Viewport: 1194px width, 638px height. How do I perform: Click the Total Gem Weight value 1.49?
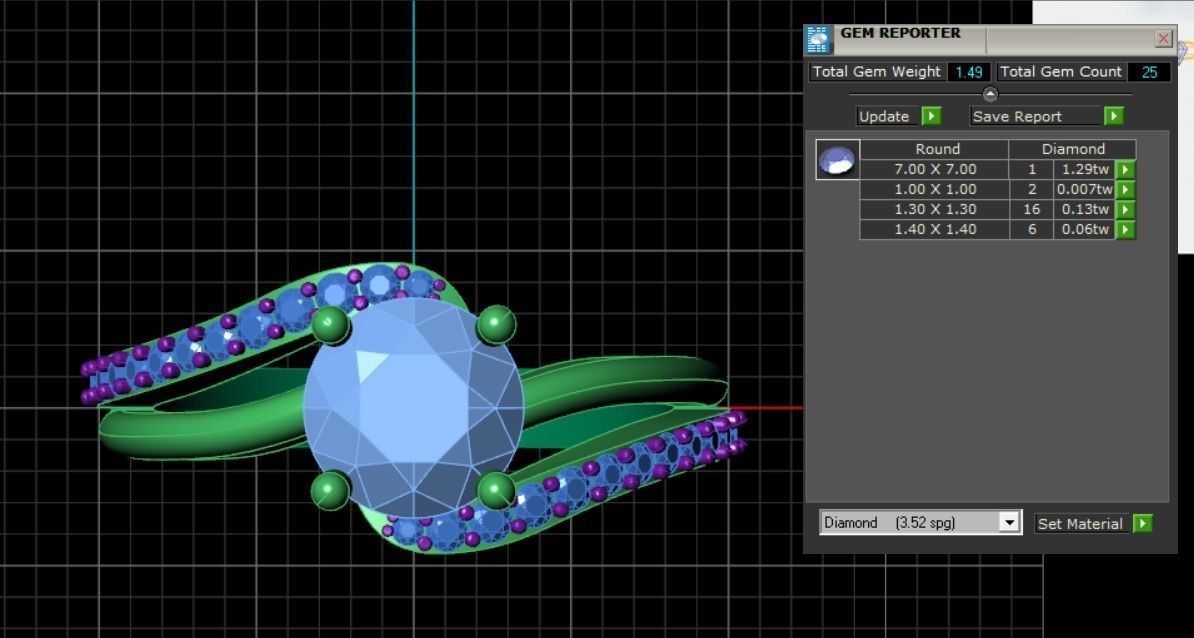click(969, 72)
